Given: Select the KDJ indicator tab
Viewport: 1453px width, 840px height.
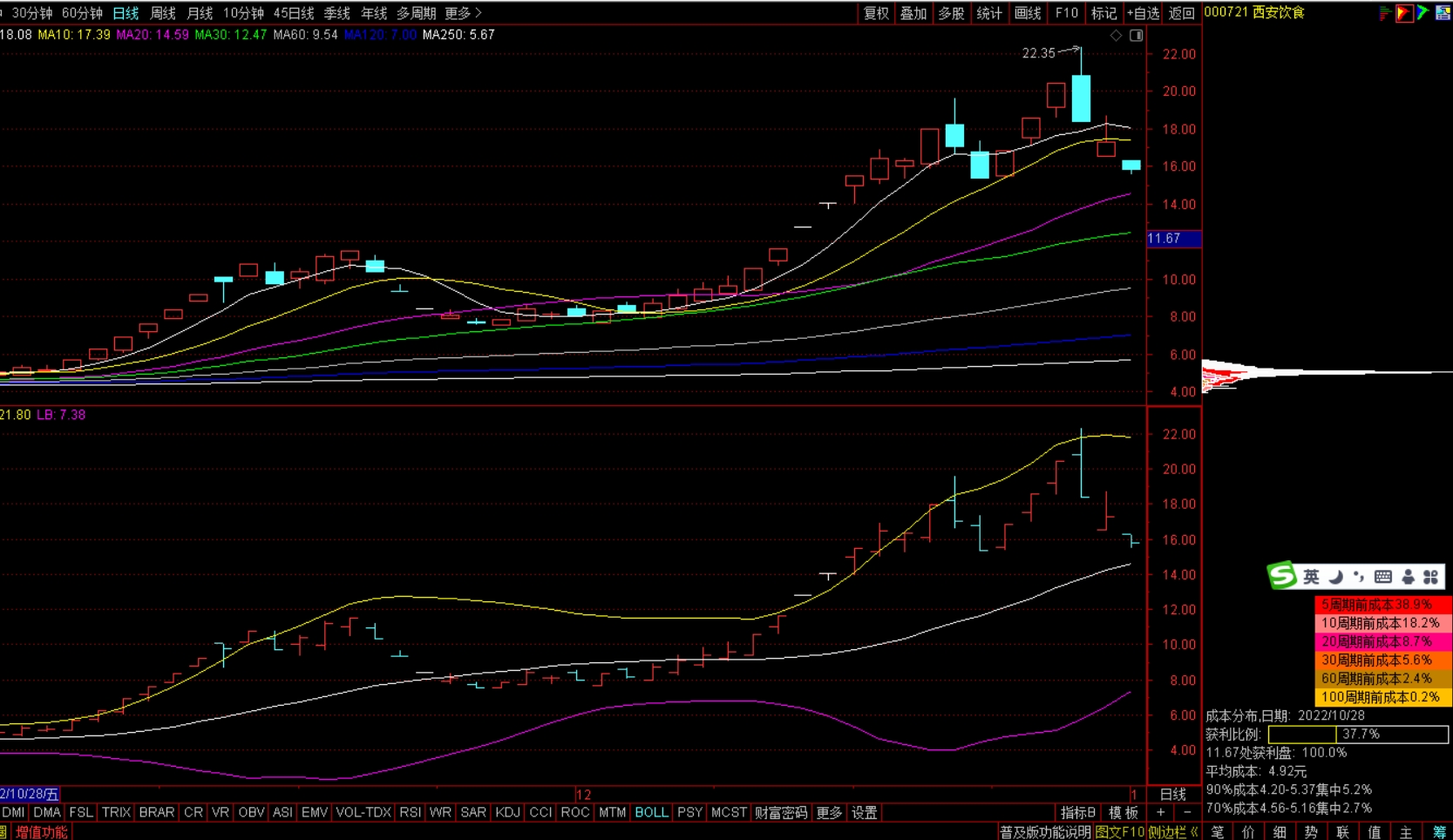Looking at the screenshot, I should point(507,813).
